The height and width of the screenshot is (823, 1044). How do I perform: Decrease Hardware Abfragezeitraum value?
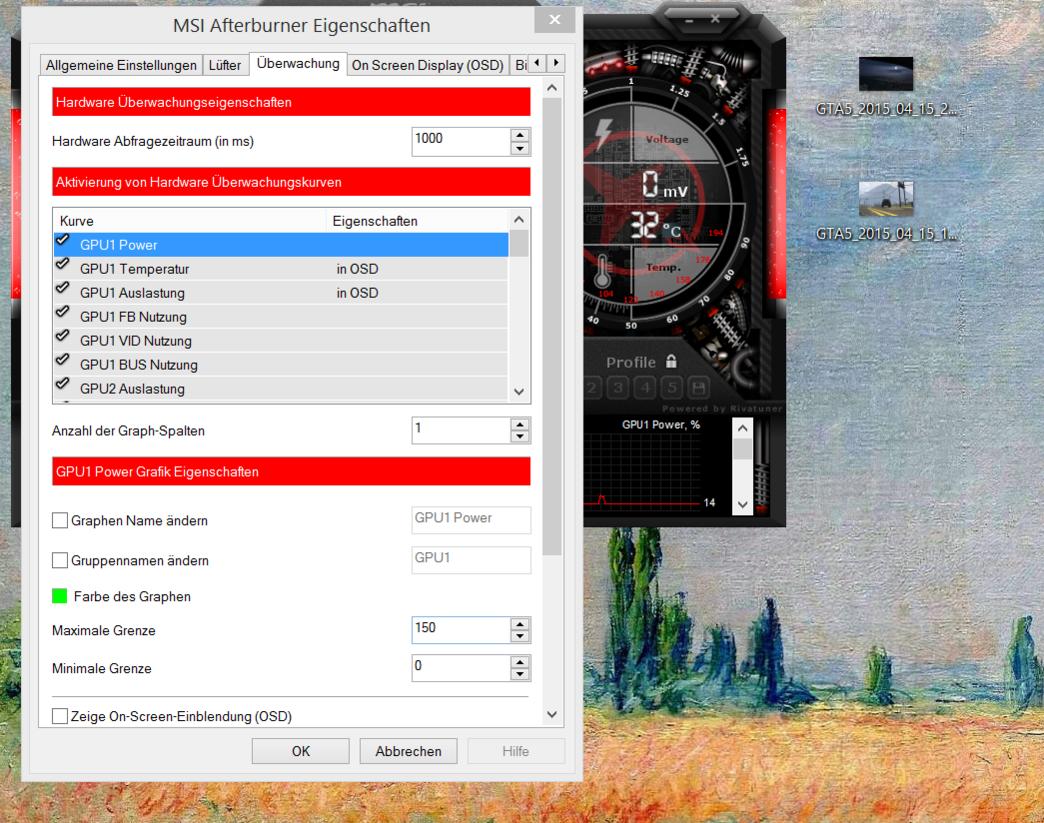520,148
